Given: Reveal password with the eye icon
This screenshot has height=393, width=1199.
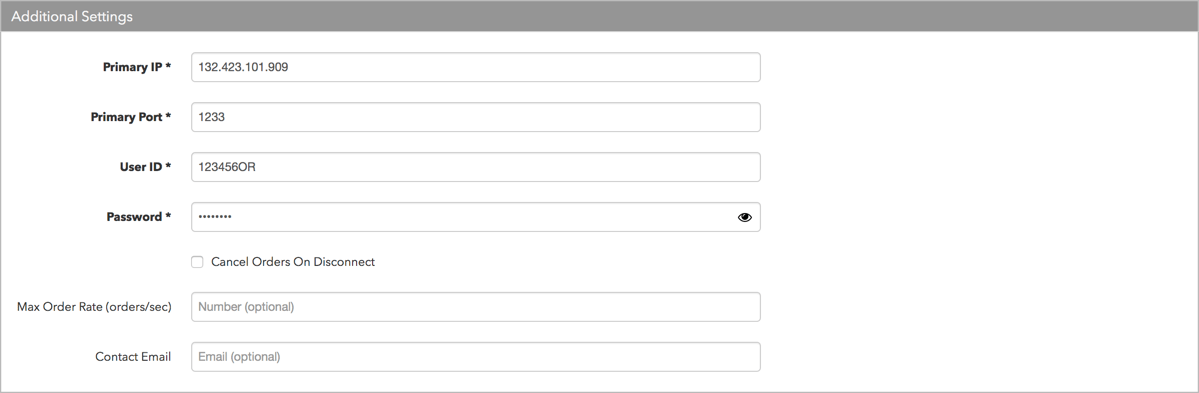Looking at the screenshot, I should click(744, 217).
